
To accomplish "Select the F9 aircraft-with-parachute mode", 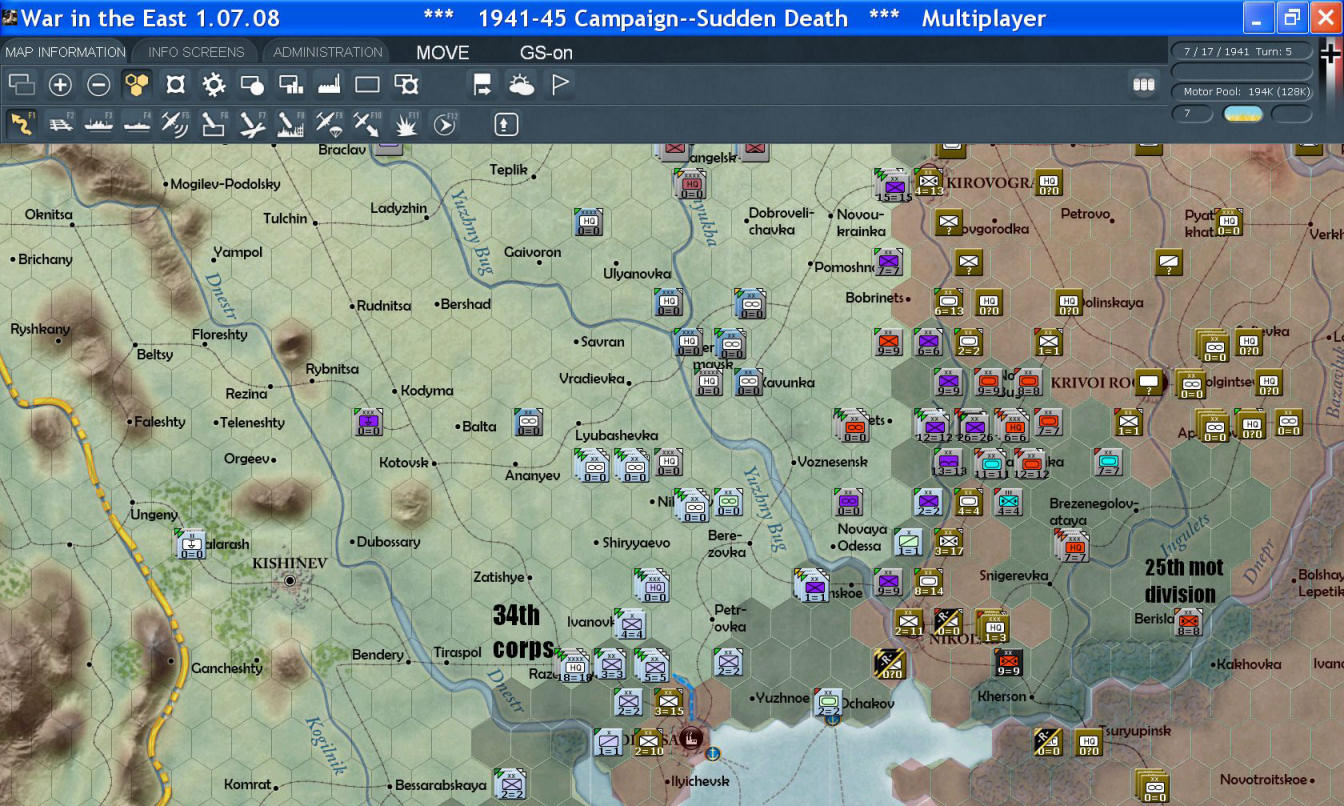I will click(x=329, y=123).
